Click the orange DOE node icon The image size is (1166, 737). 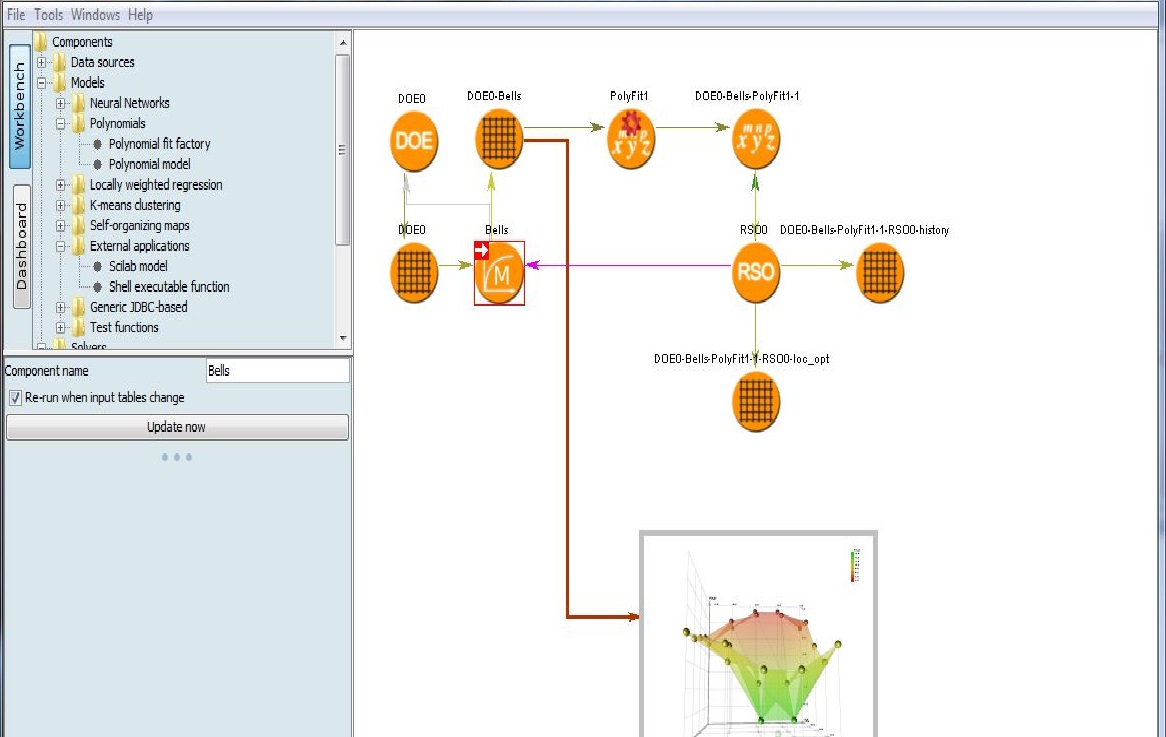414,140
